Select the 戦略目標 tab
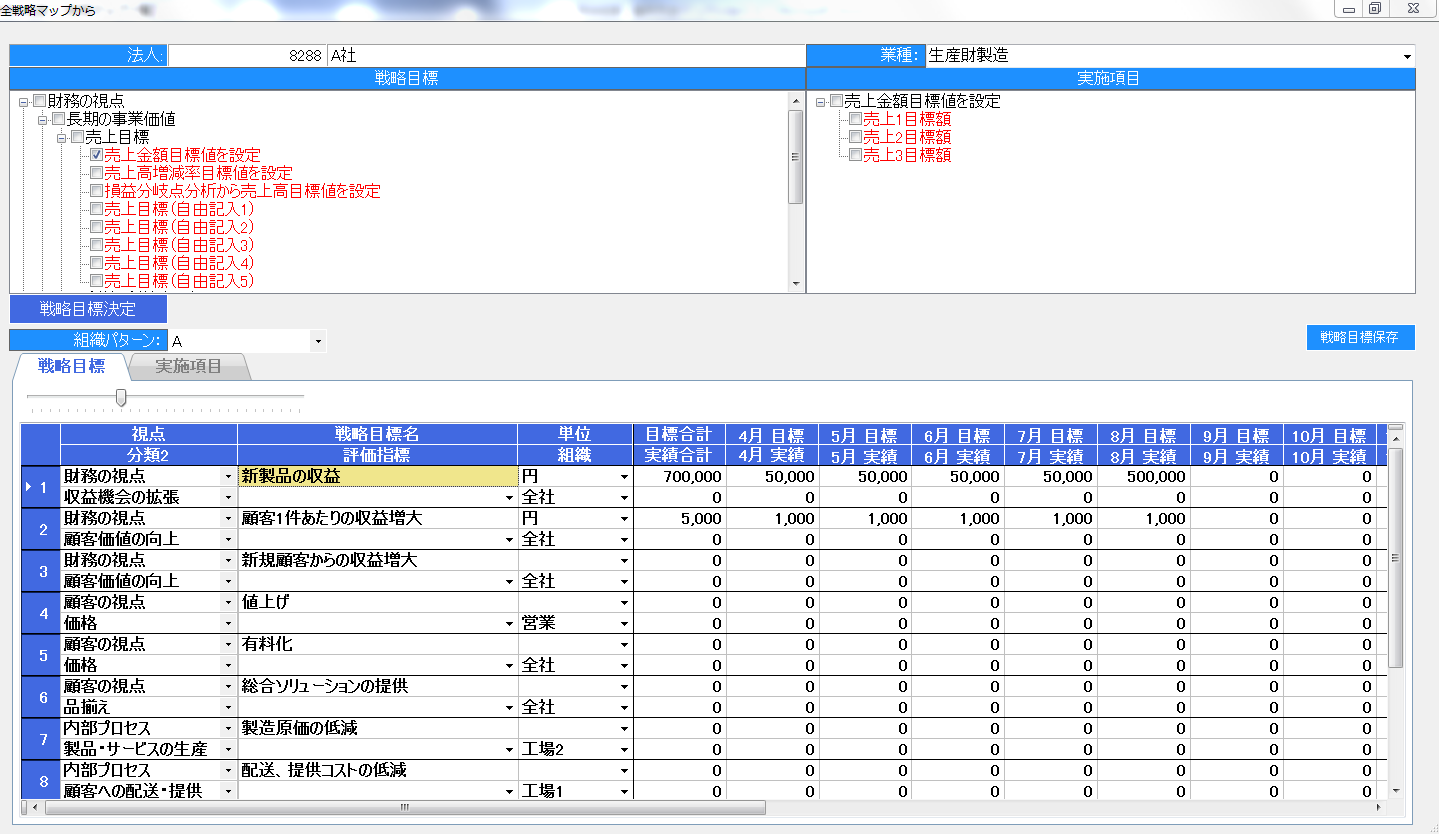Screen dimensions: 1439x834 [71, 366]
